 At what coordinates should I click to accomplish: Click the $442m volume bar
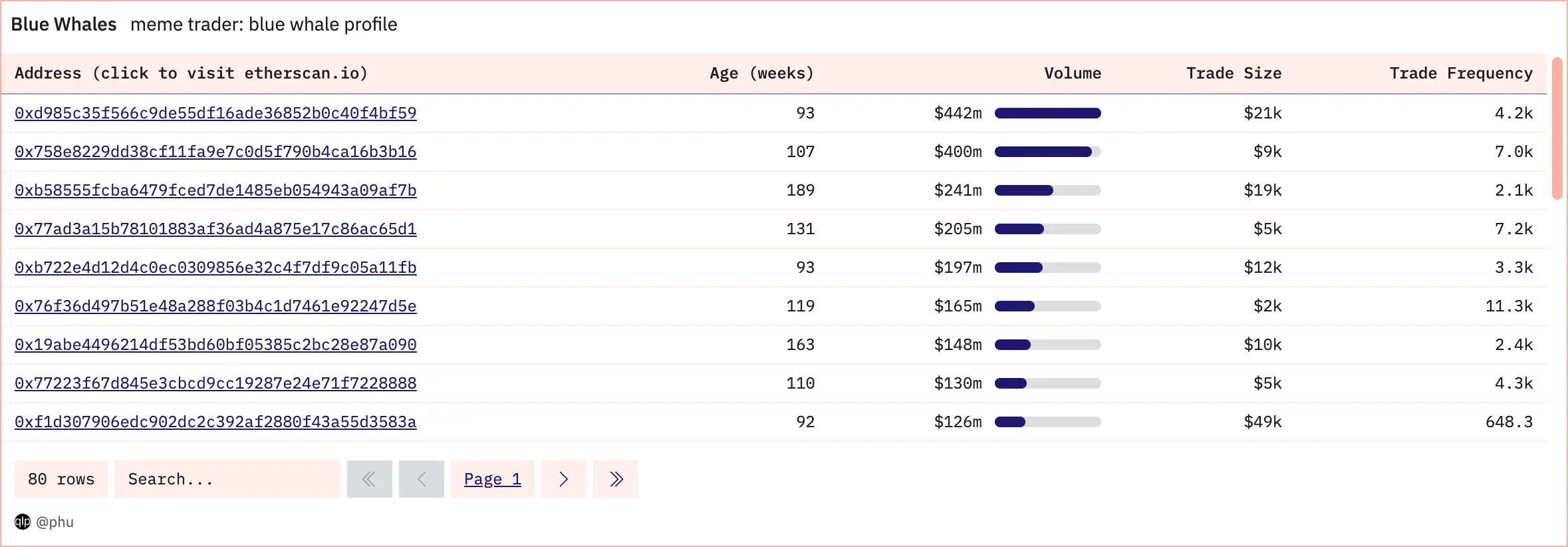1047,113
